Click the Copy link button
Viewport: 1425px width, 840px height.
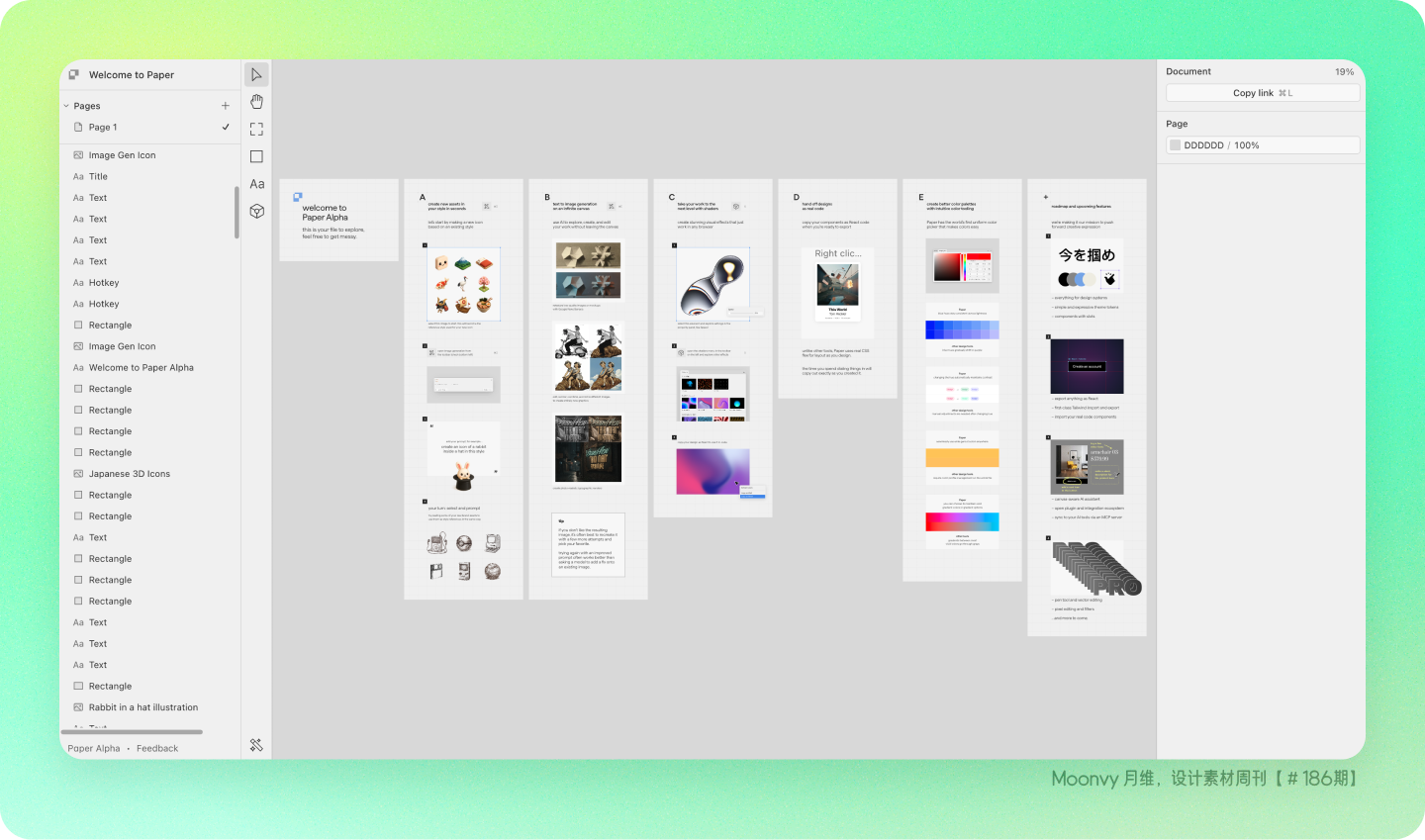point(1262,93)
